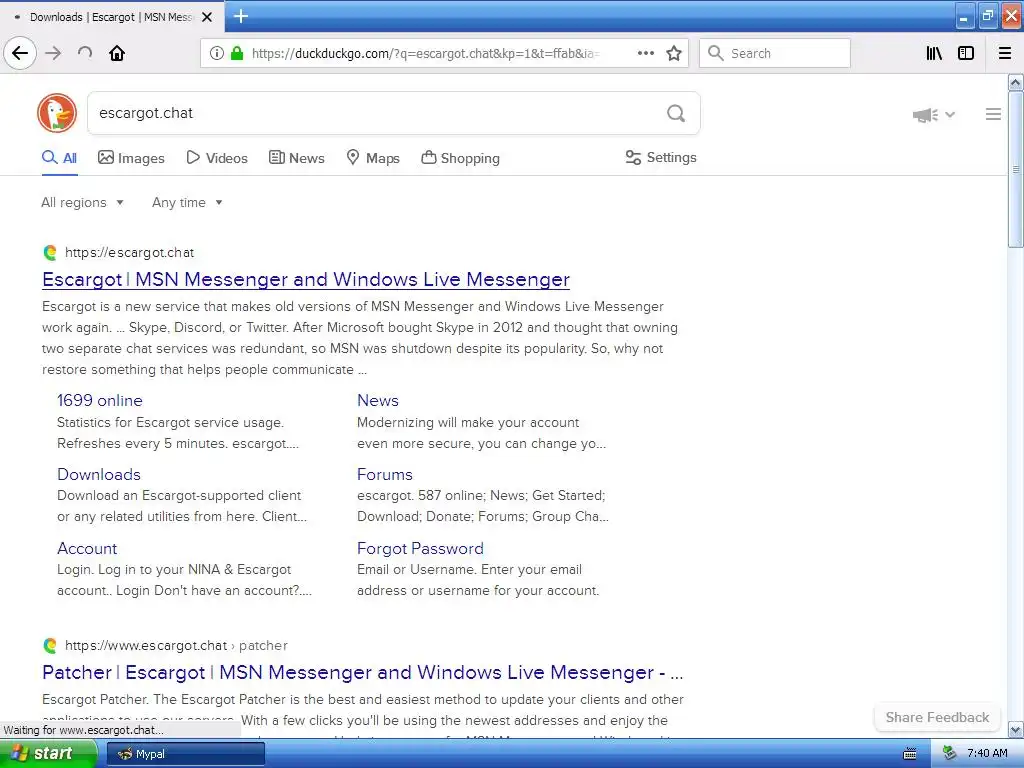
Task: Open the News sitelink under Escargot result
Action: tap(377, 400)
